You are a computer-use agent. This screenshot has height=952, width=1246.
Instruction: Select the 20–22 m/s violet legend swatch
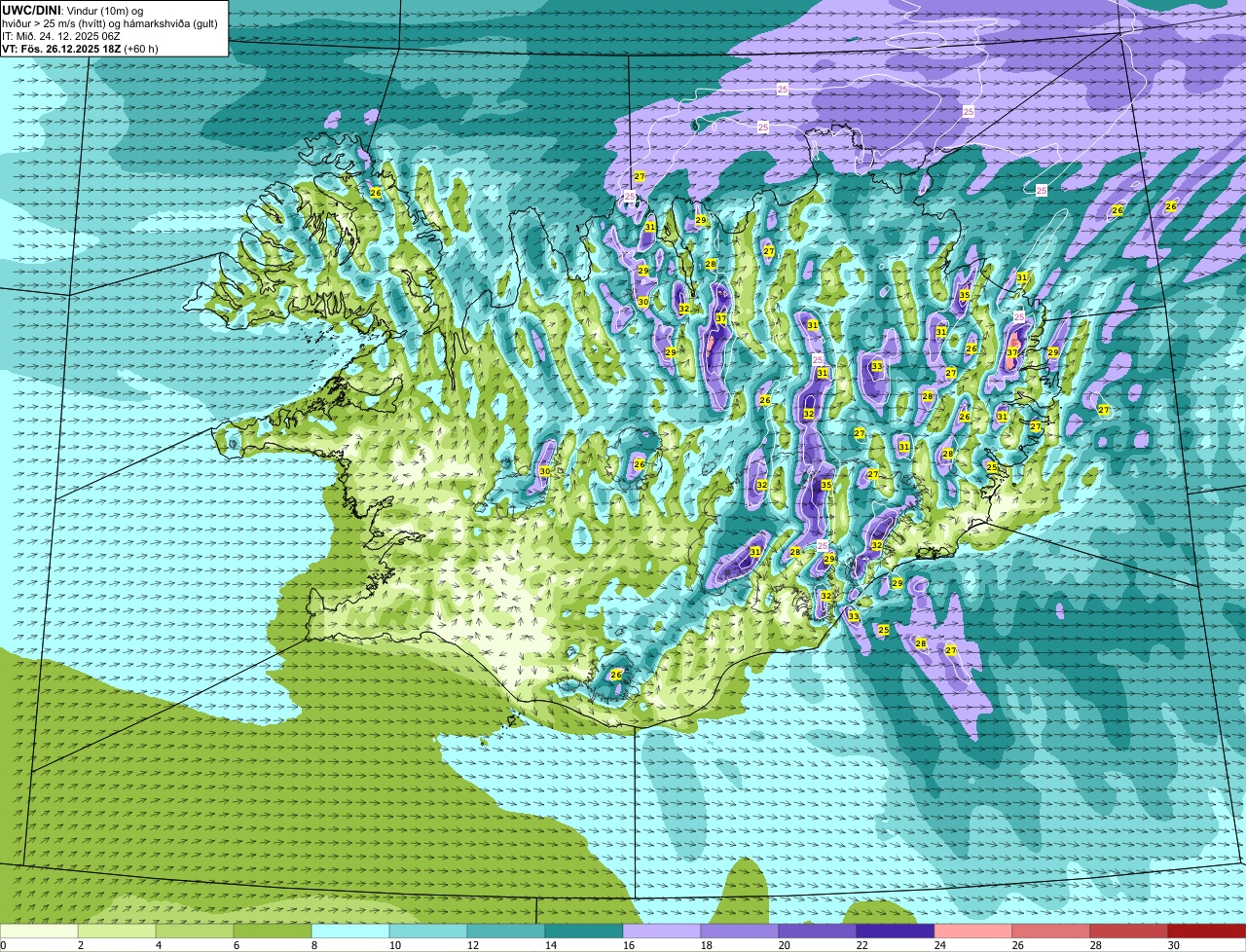pyautogui.click(x=818, y=932)
